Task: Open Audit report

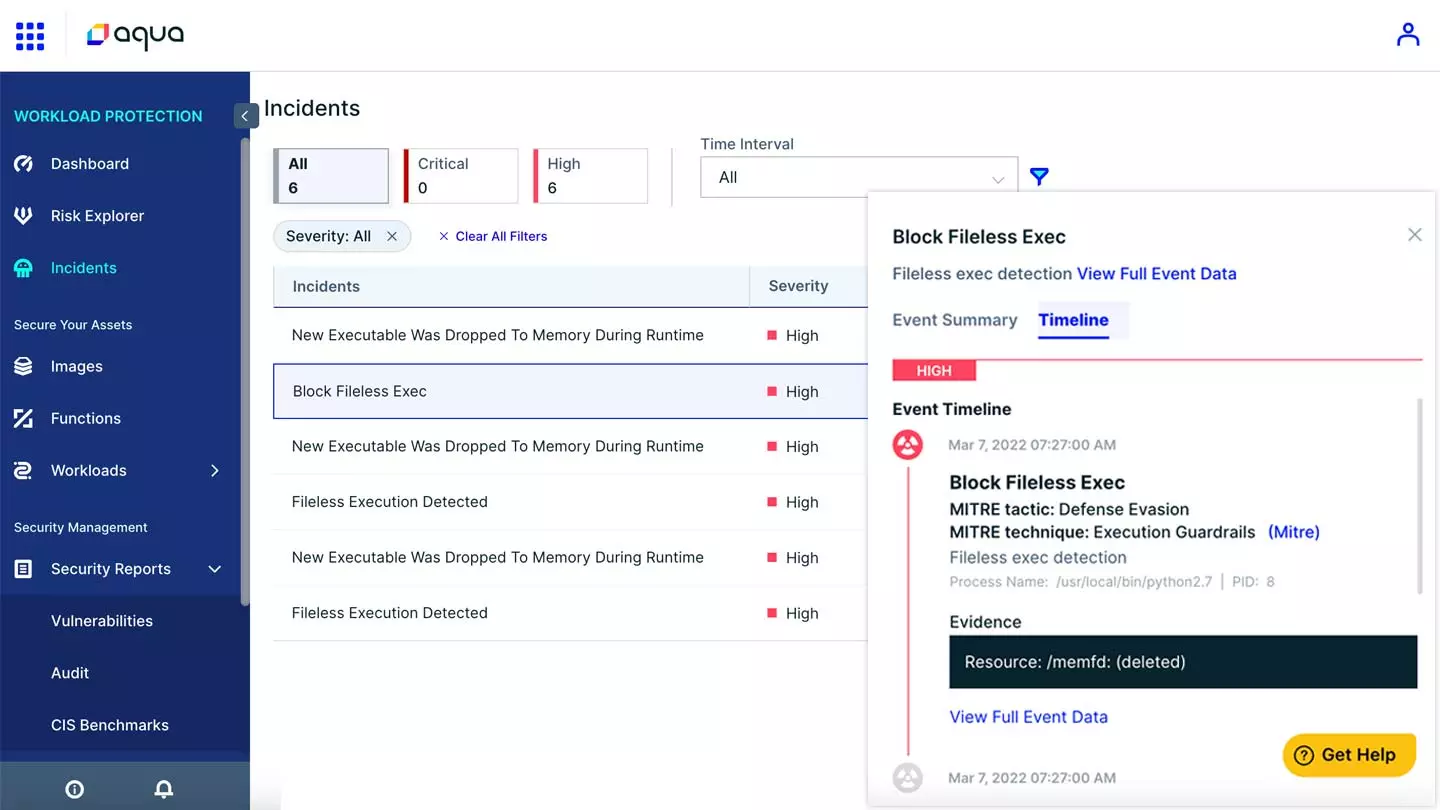Action: click(x=70, y=673)
